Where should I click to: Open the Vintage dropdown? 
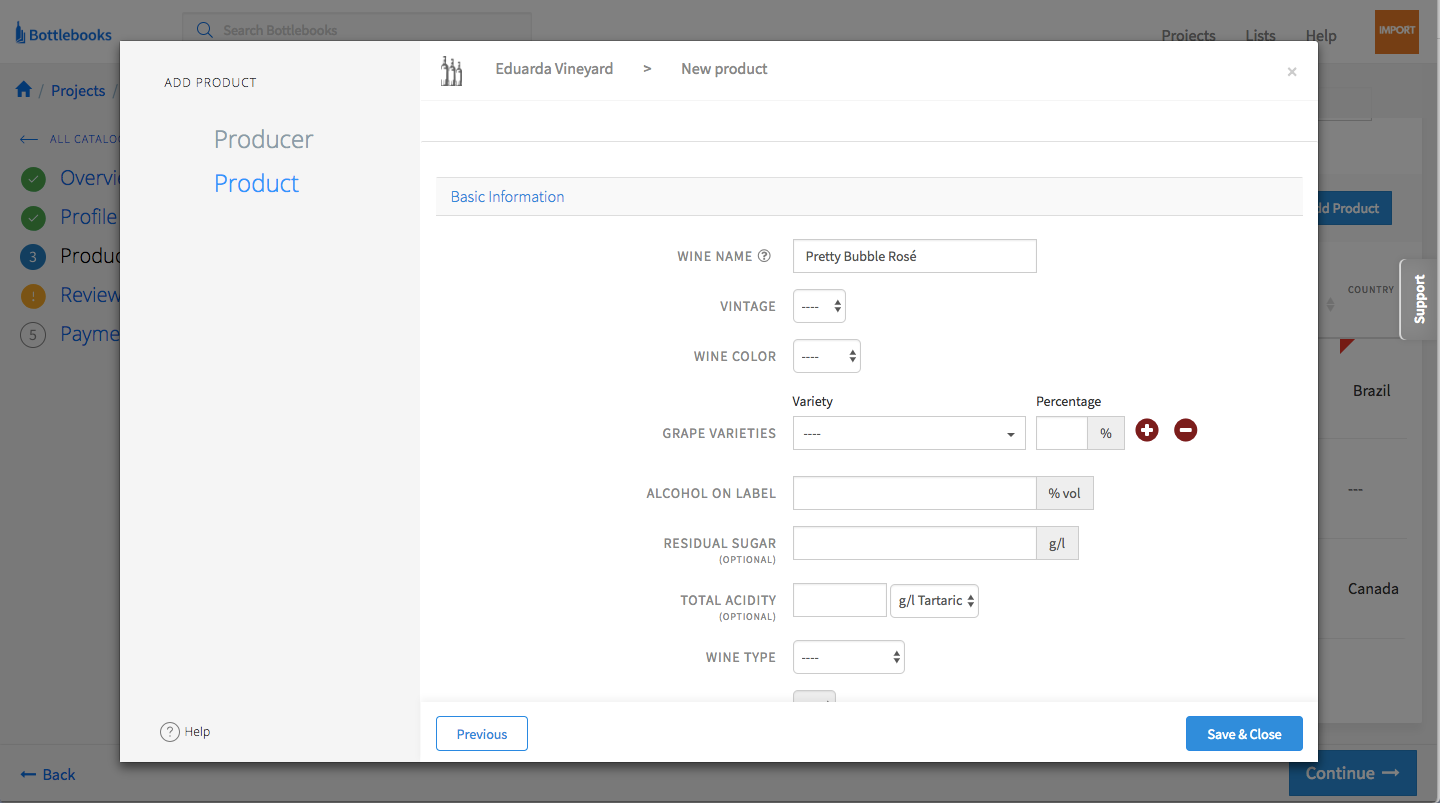point(819,306)
